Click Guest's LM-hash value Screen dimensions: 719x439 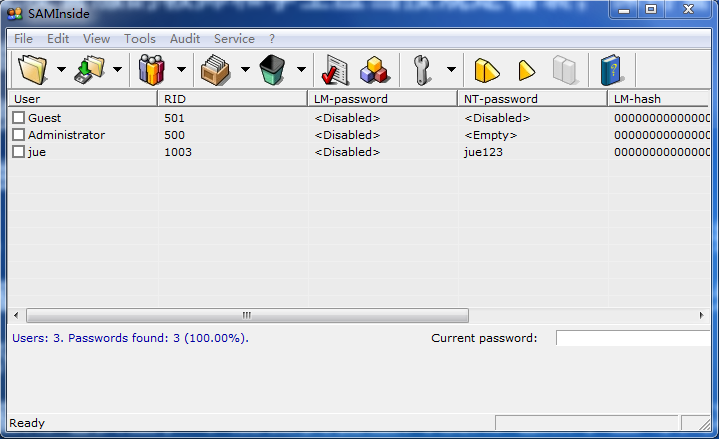pos(662,118)
